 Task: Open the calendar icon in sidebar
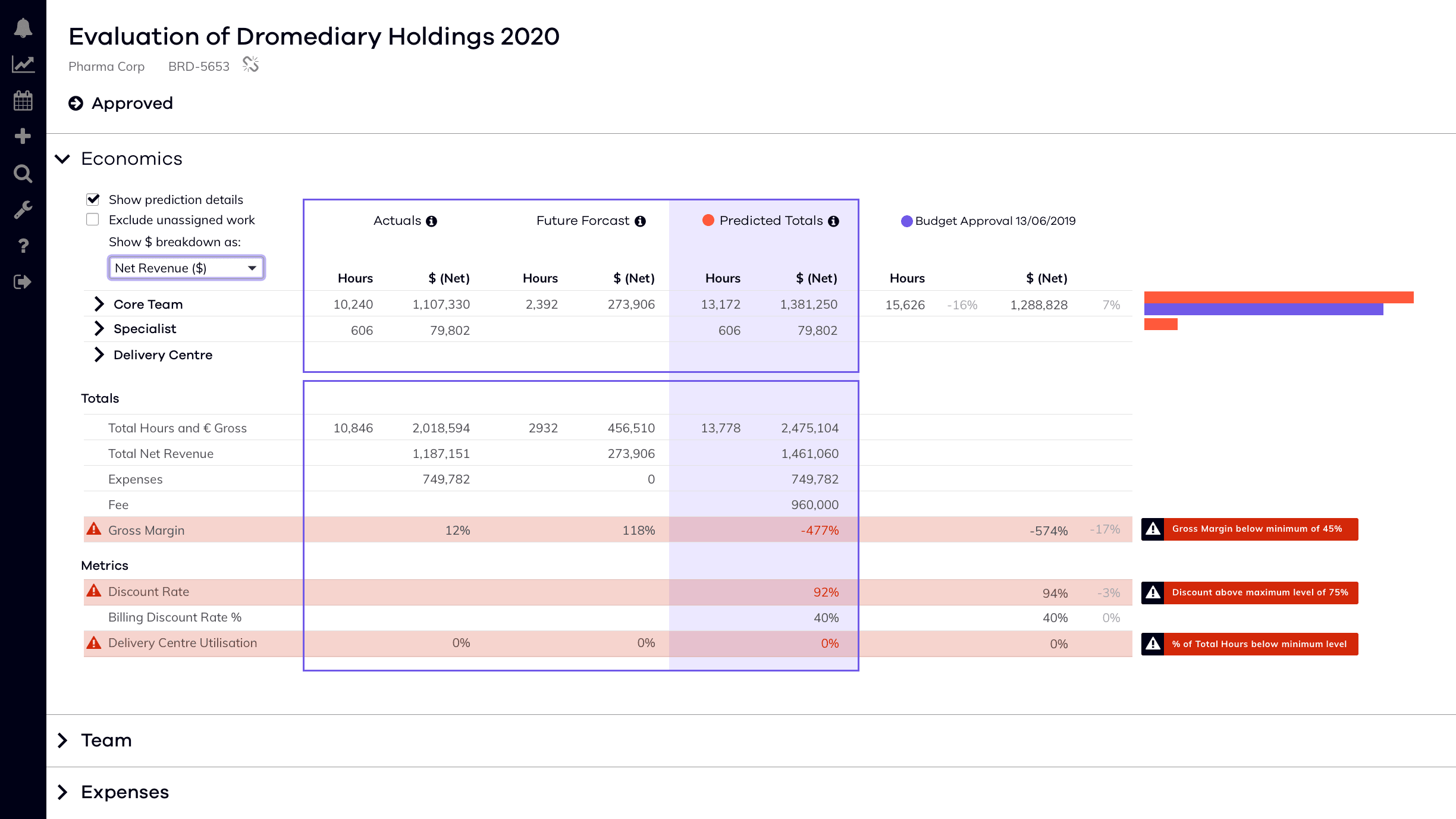coord(23,100)
